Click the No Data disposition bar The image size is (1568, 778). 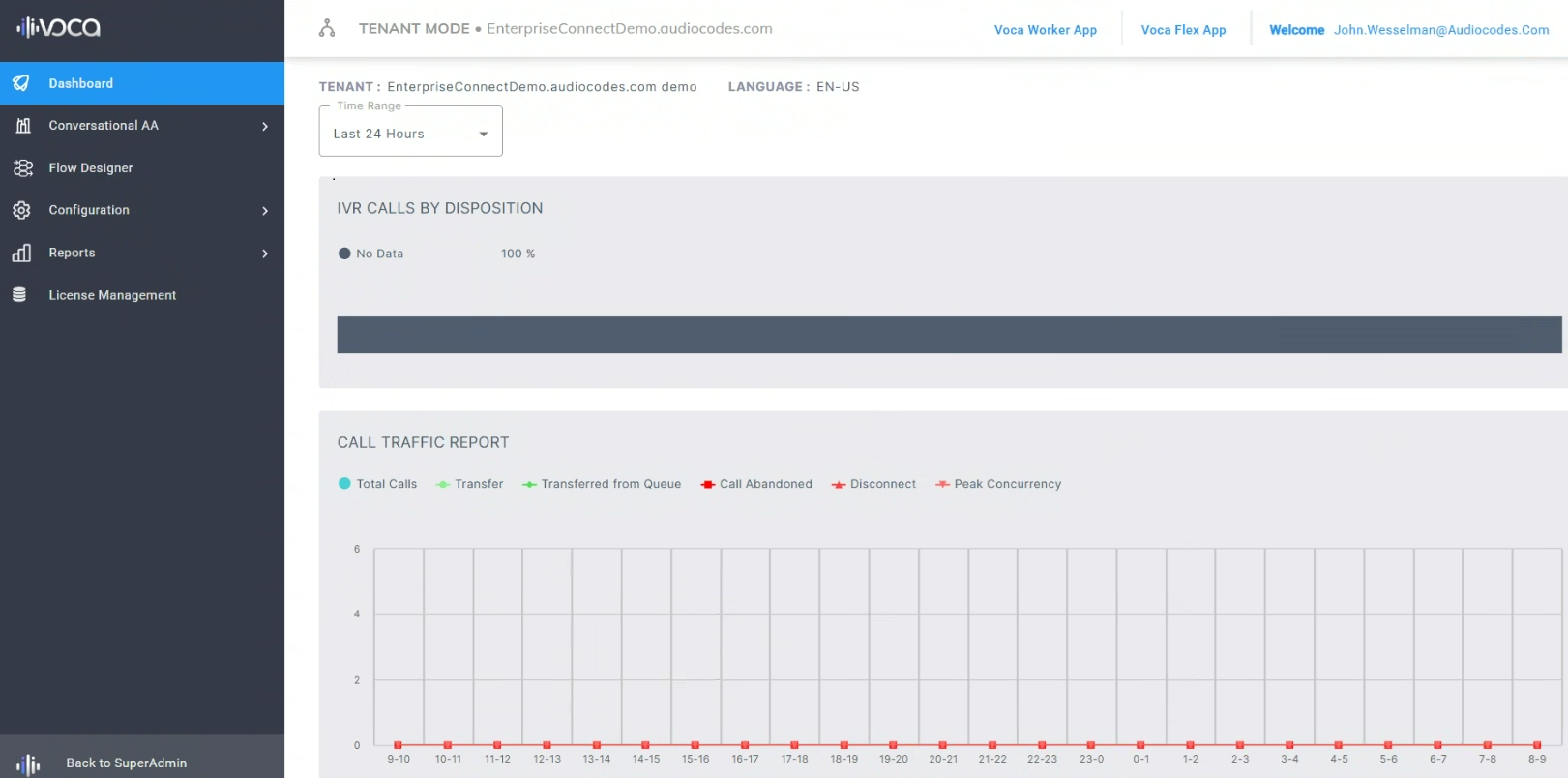(948, 335)
